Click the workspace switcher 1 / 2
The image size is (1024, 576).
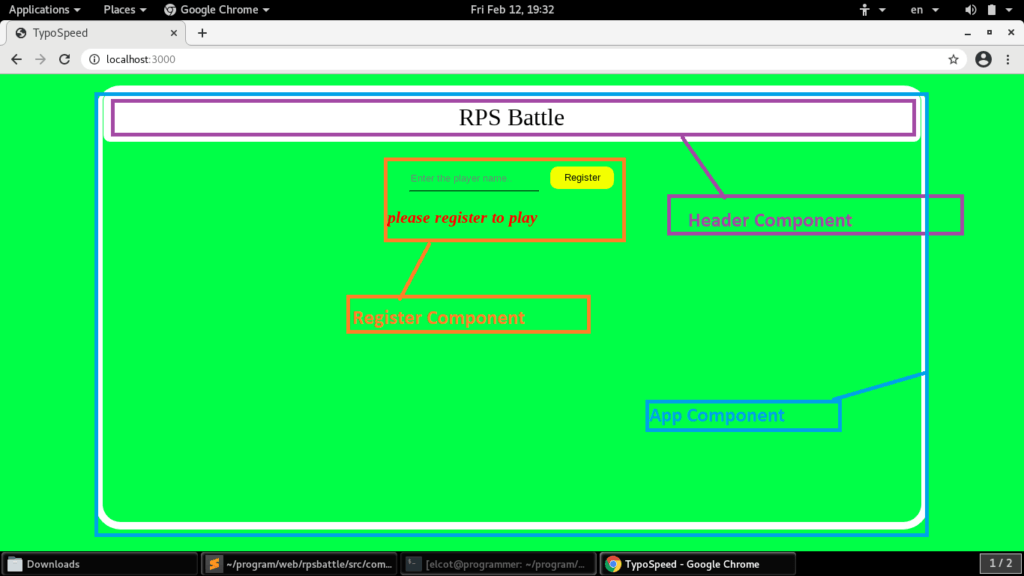point(1001,564)
